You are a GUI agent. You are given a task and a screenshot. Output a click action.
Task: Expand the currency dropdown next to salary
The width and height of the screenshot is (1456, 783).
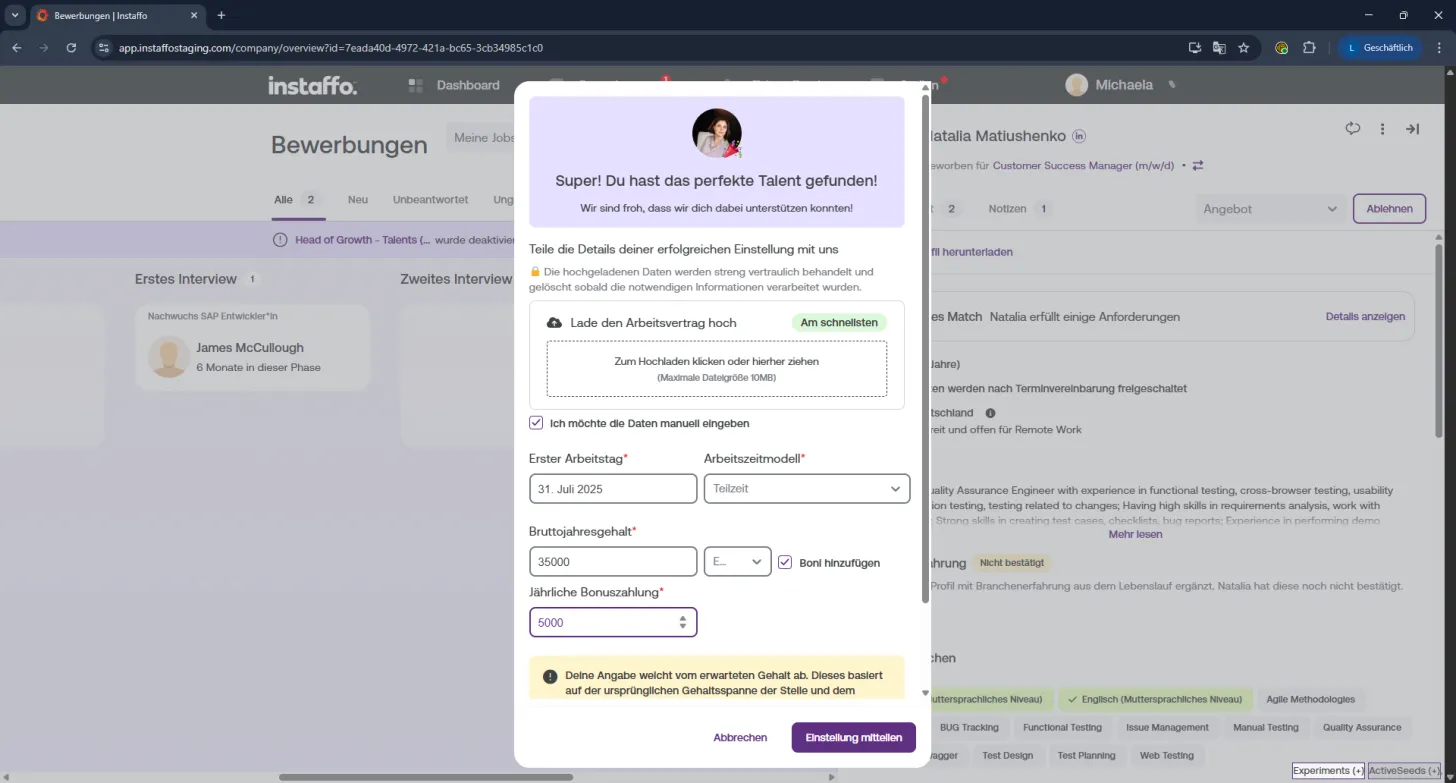(x=737, y=562)
